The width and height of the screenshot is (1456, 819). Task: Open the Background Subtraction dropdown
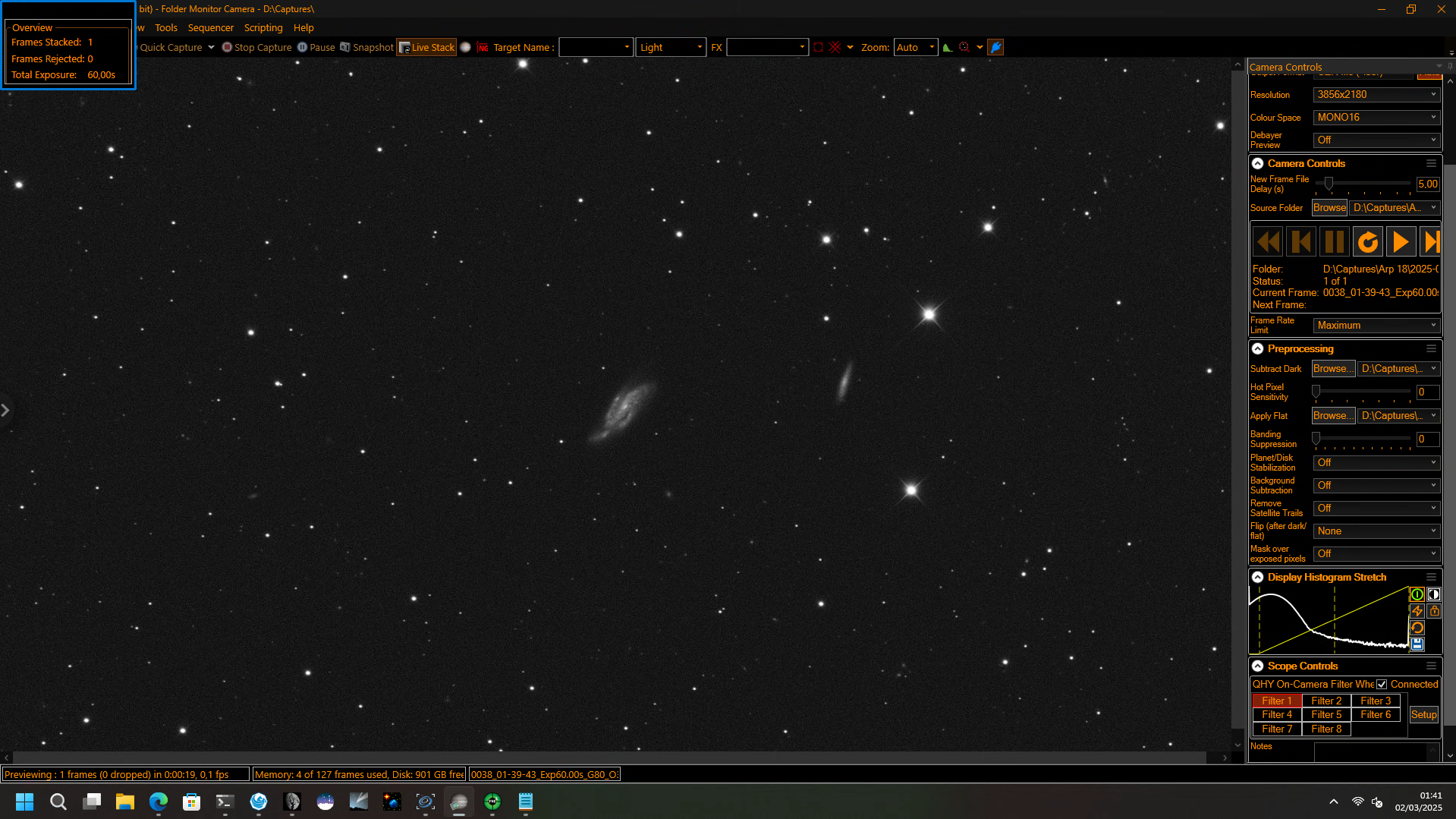pyautogui.click(x=1376, y=485)
